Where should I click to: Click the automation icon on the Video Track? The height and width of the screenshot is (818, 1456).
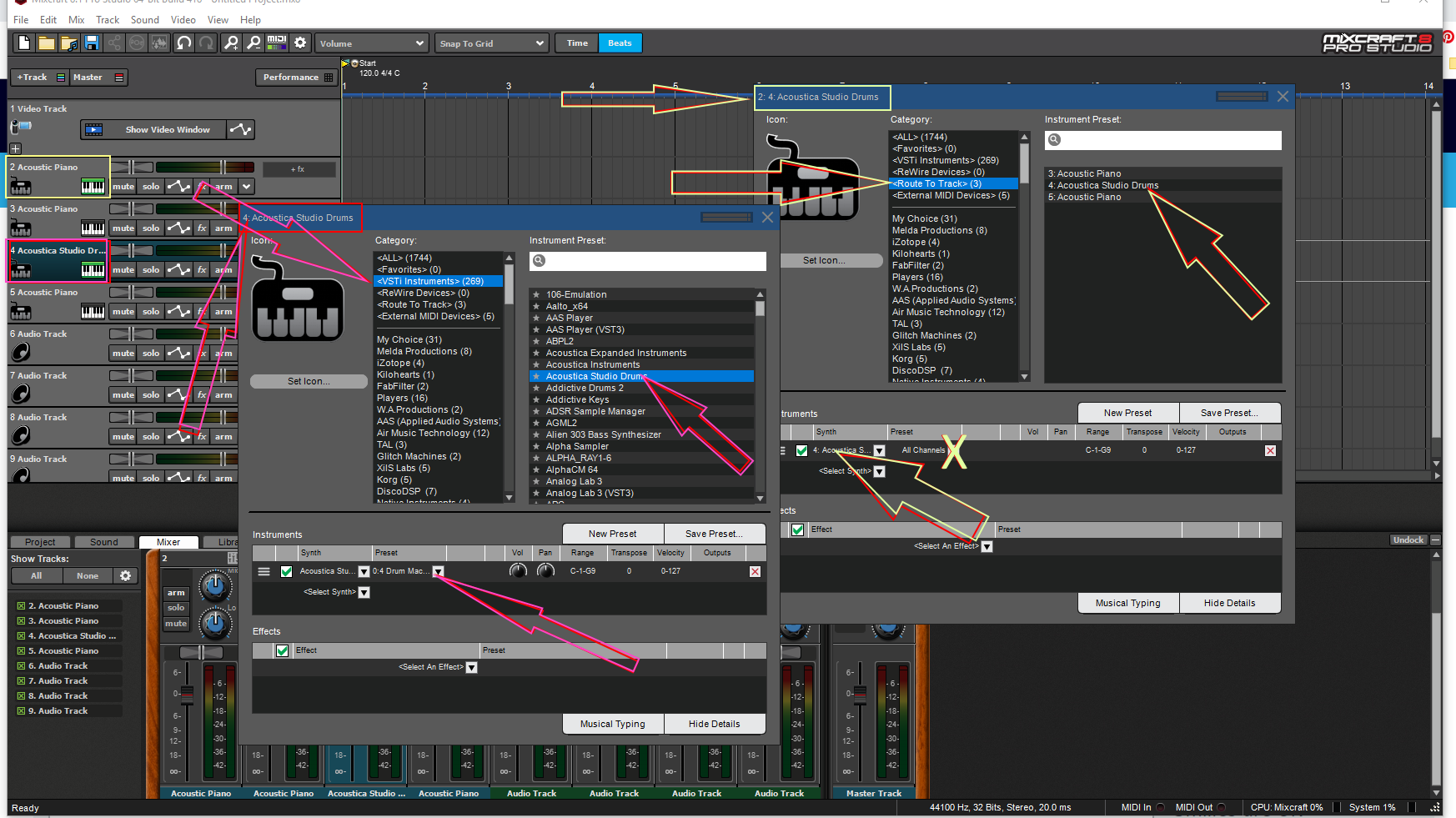(240, 129)
